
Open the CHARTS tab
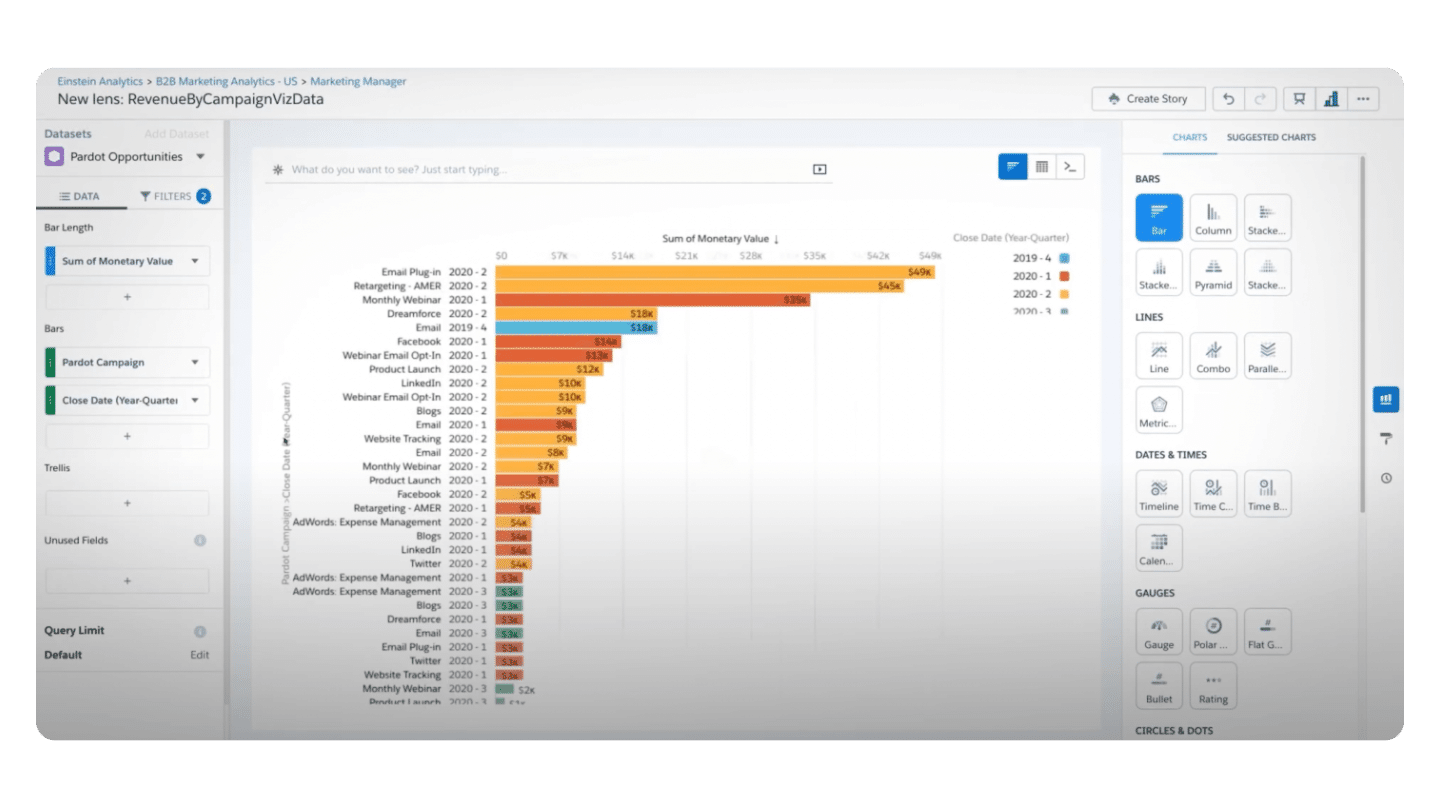click(1190, 138)
